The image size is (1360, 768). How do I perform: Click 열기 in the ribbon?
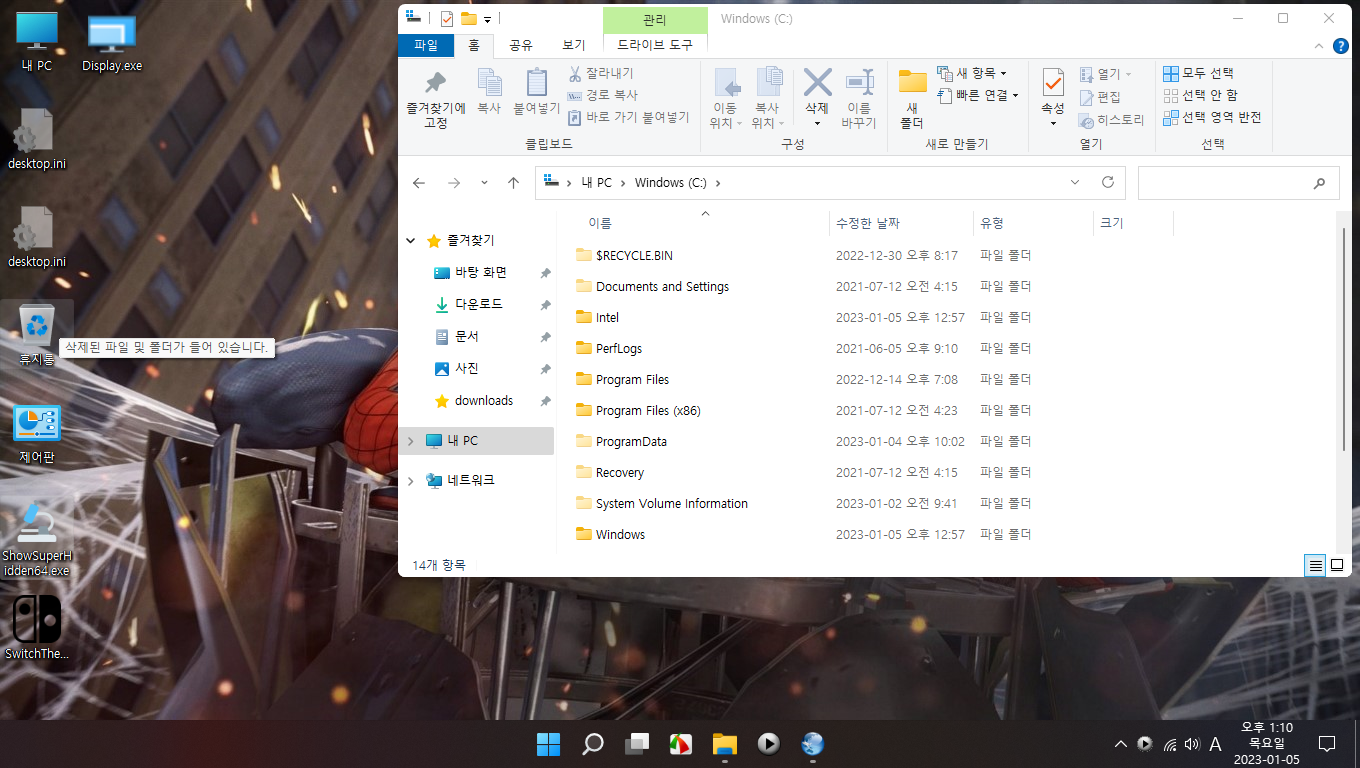tap(1106, 74)
